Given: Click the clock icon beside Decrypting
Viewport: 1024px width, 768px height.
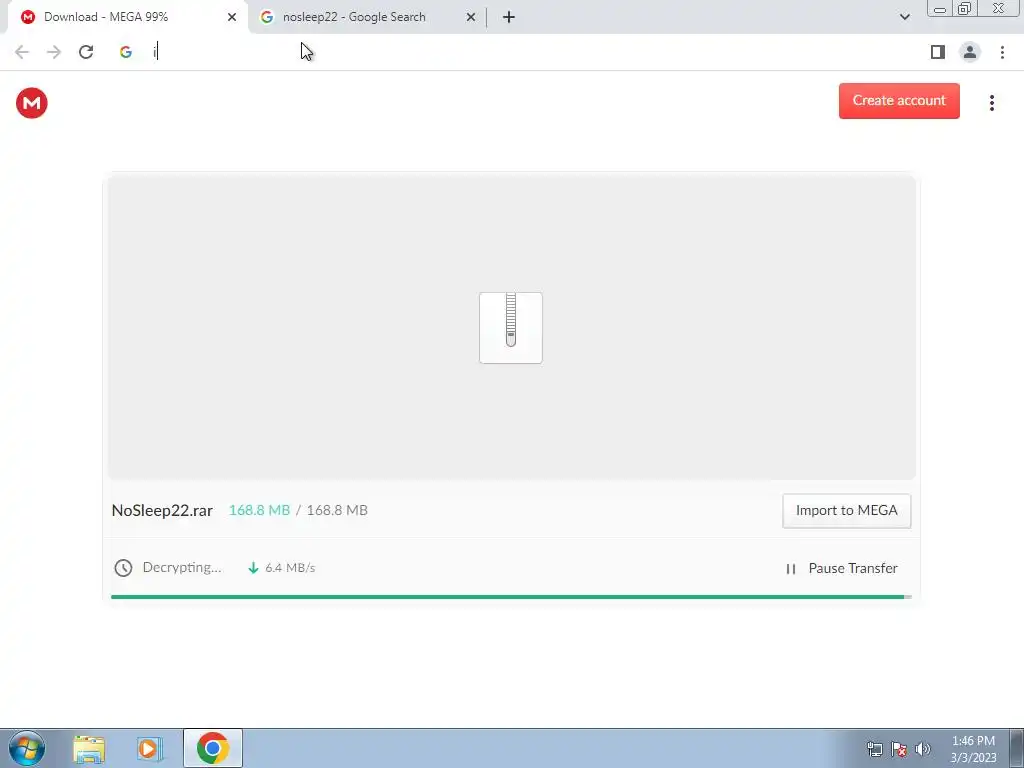Looking at the screenshot, I should tap(123, 568).
